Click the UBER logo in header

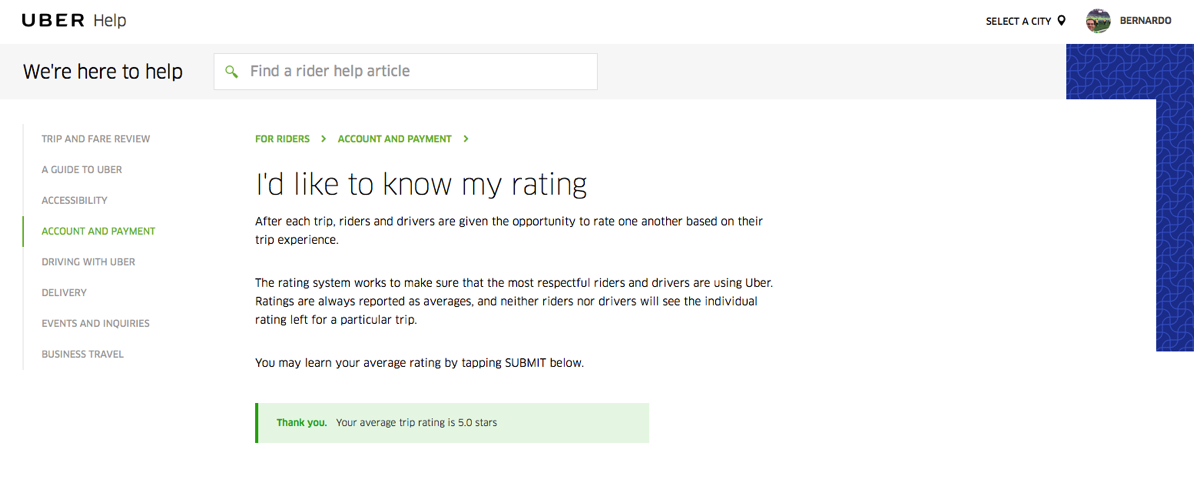(52, 21)
